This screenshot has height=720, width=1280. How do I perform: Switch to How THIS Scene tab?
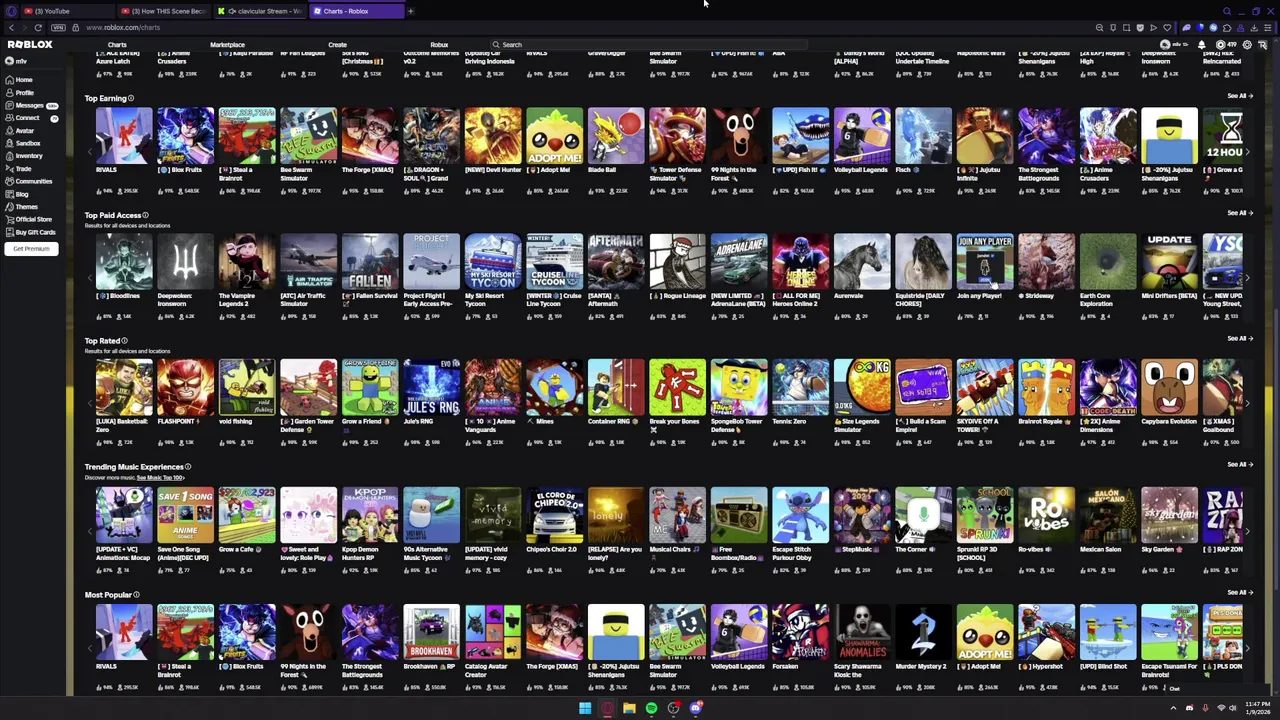(165, 11)
